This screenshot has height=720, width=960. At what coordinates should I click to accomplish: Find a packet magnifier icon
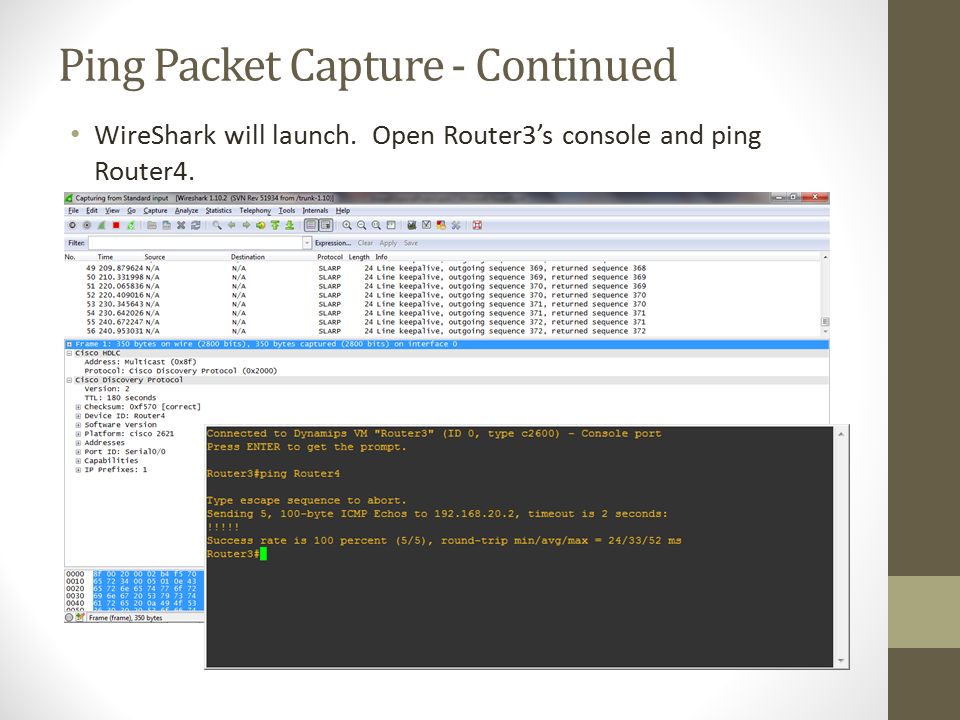point(217,225)
